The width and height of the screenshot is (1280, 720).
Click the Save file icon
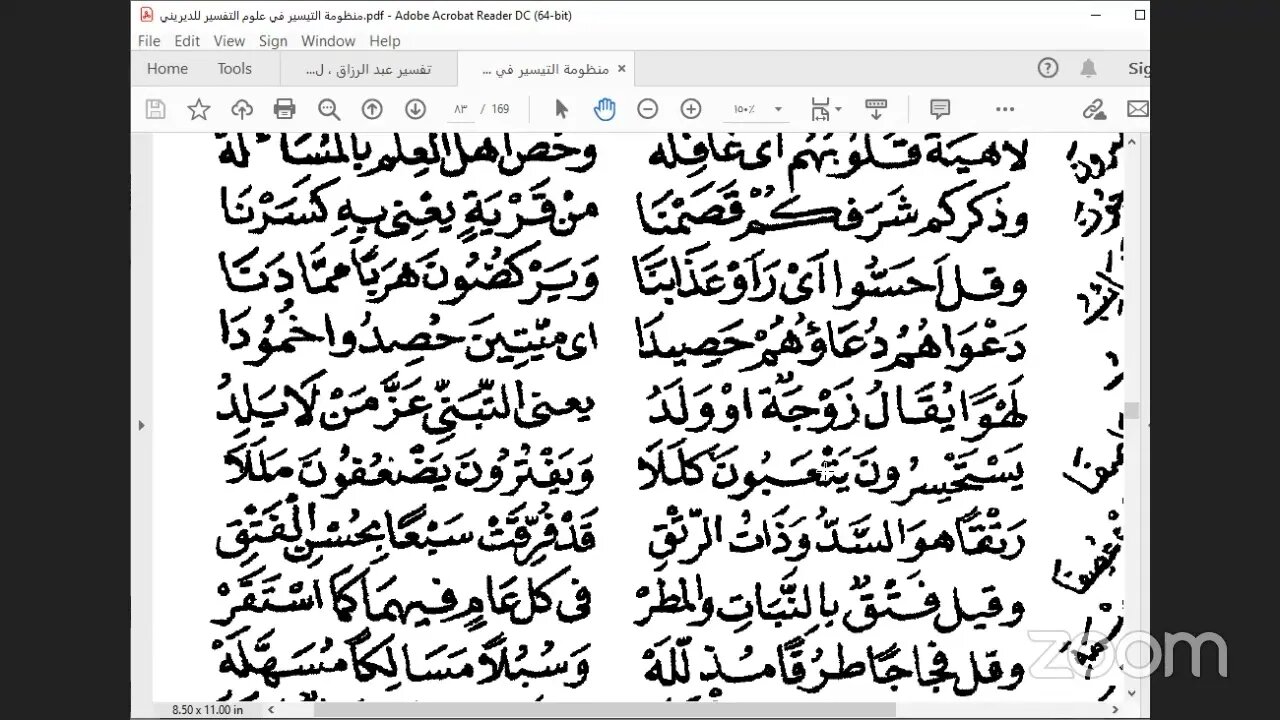155,109
